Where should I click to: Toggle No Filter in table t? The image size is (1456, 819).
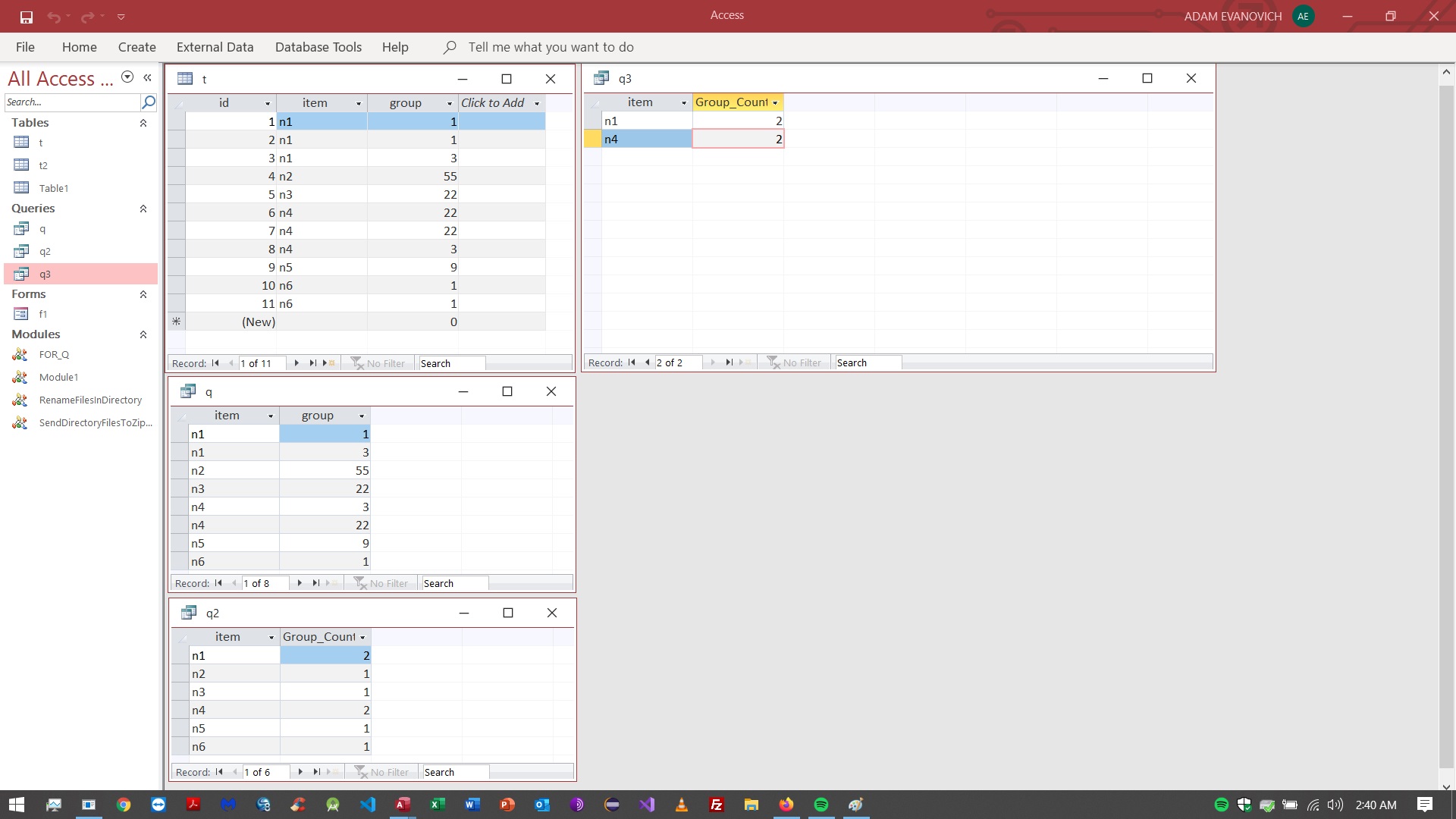[x=378, y=363]
